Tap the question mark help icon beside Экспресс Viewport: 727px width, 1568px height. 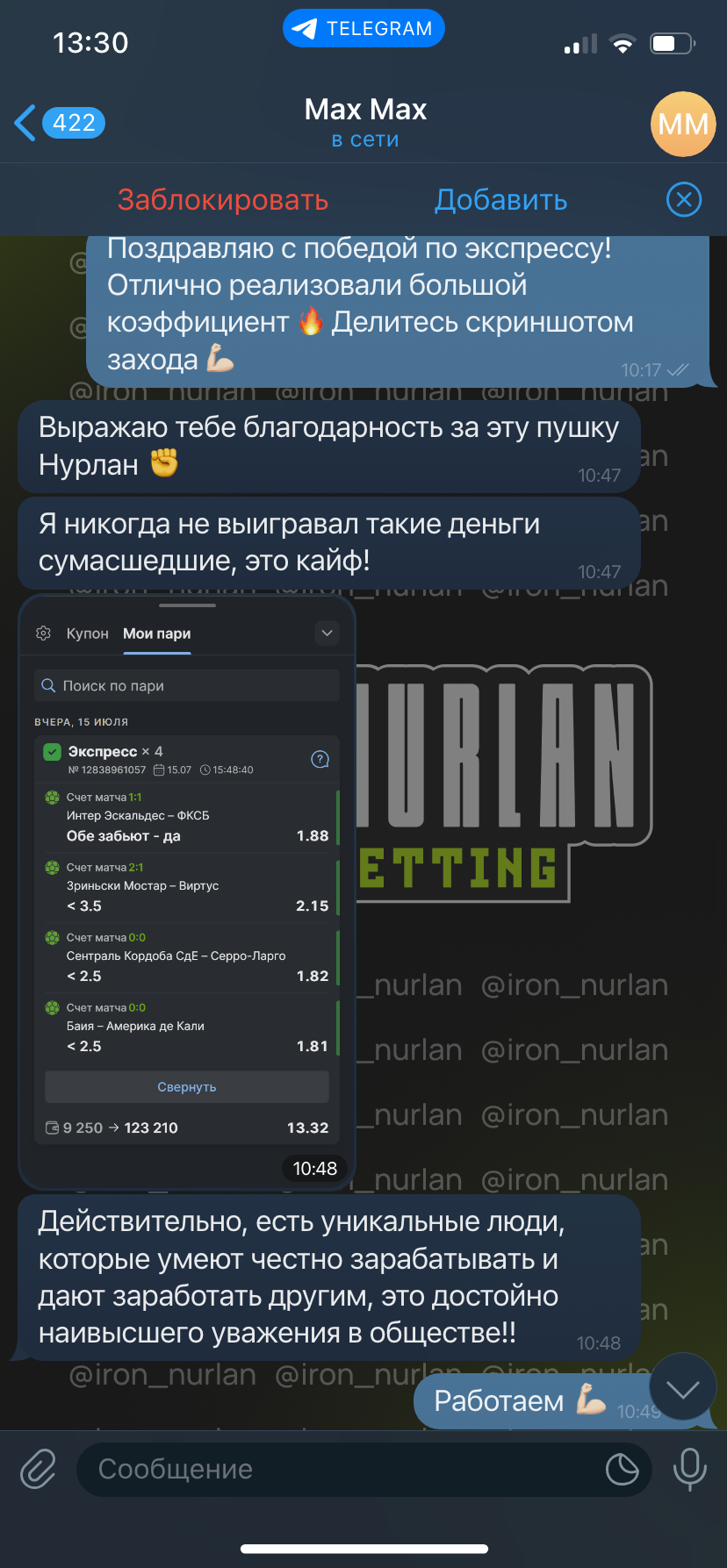point(320,759)
